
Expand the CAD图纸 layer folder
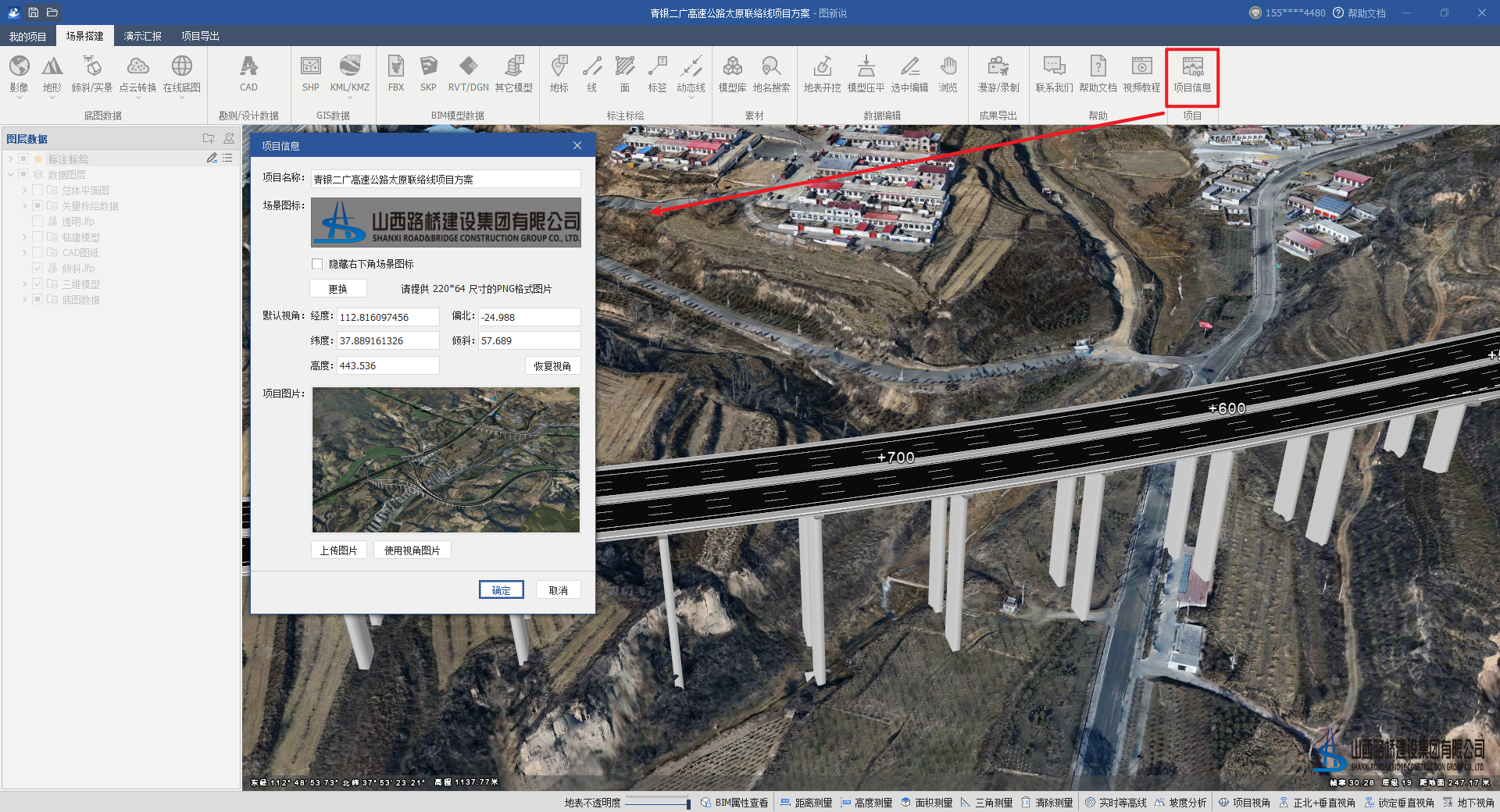pos(25,253)
